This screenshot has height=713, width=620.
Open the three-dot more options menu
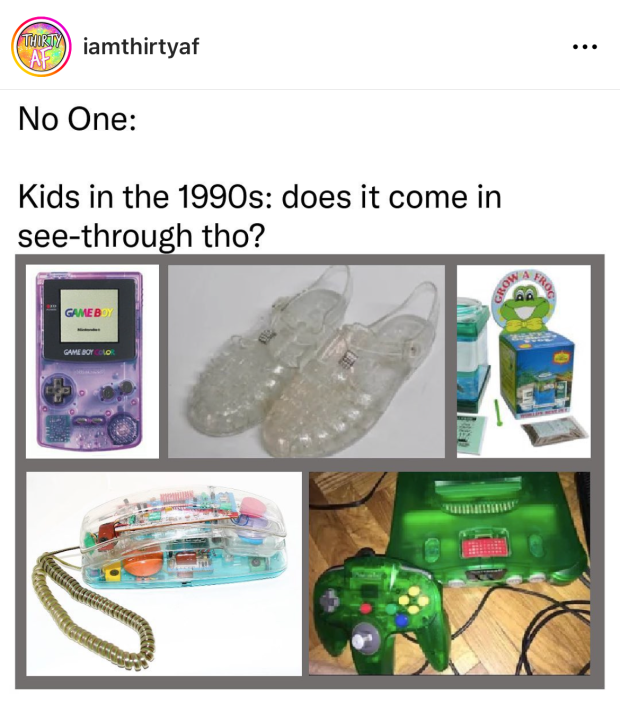tap(585, 46)
